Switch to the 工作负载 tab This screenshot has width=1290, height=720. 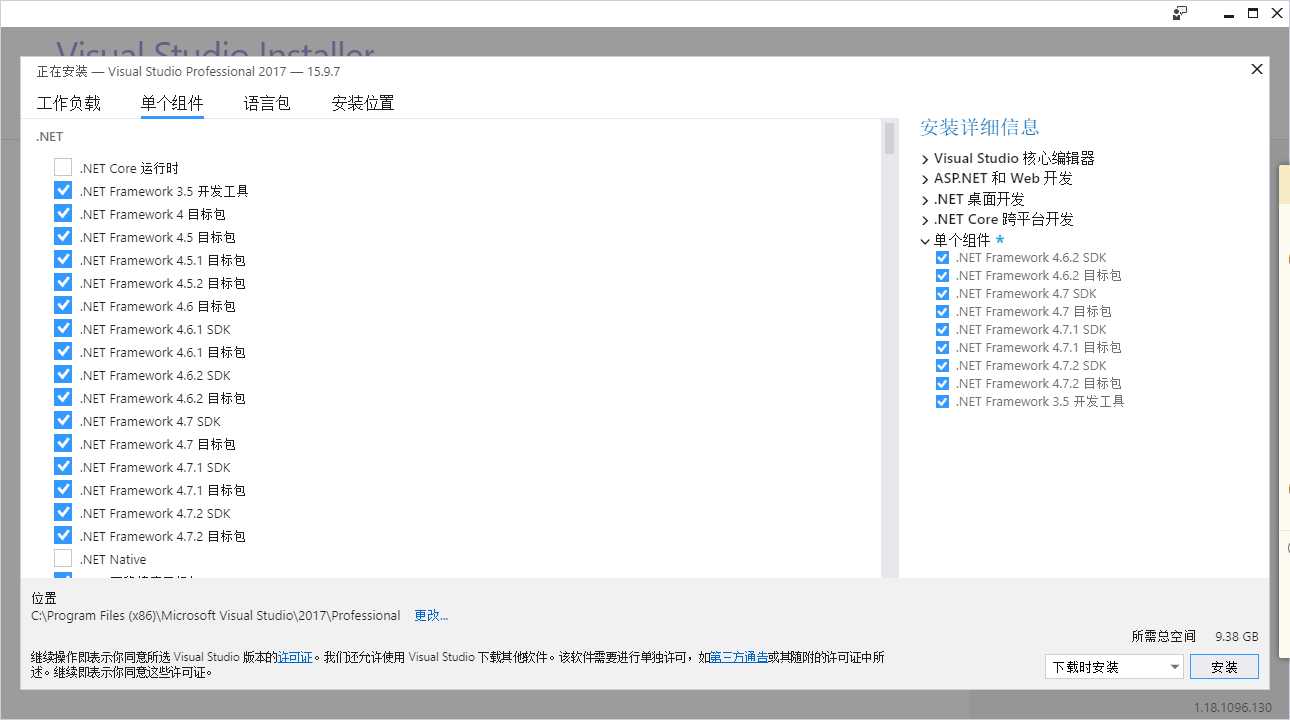(69, 103)
